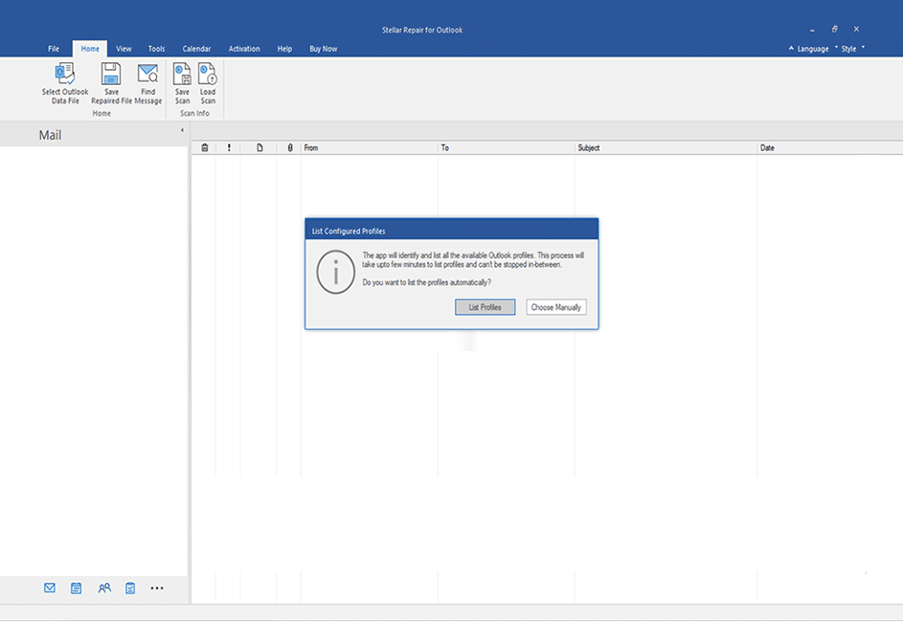Open Calendar view icon in bottom bar
Image resolution: width=904 pixels, height=624 pixels.
[76, 588]
